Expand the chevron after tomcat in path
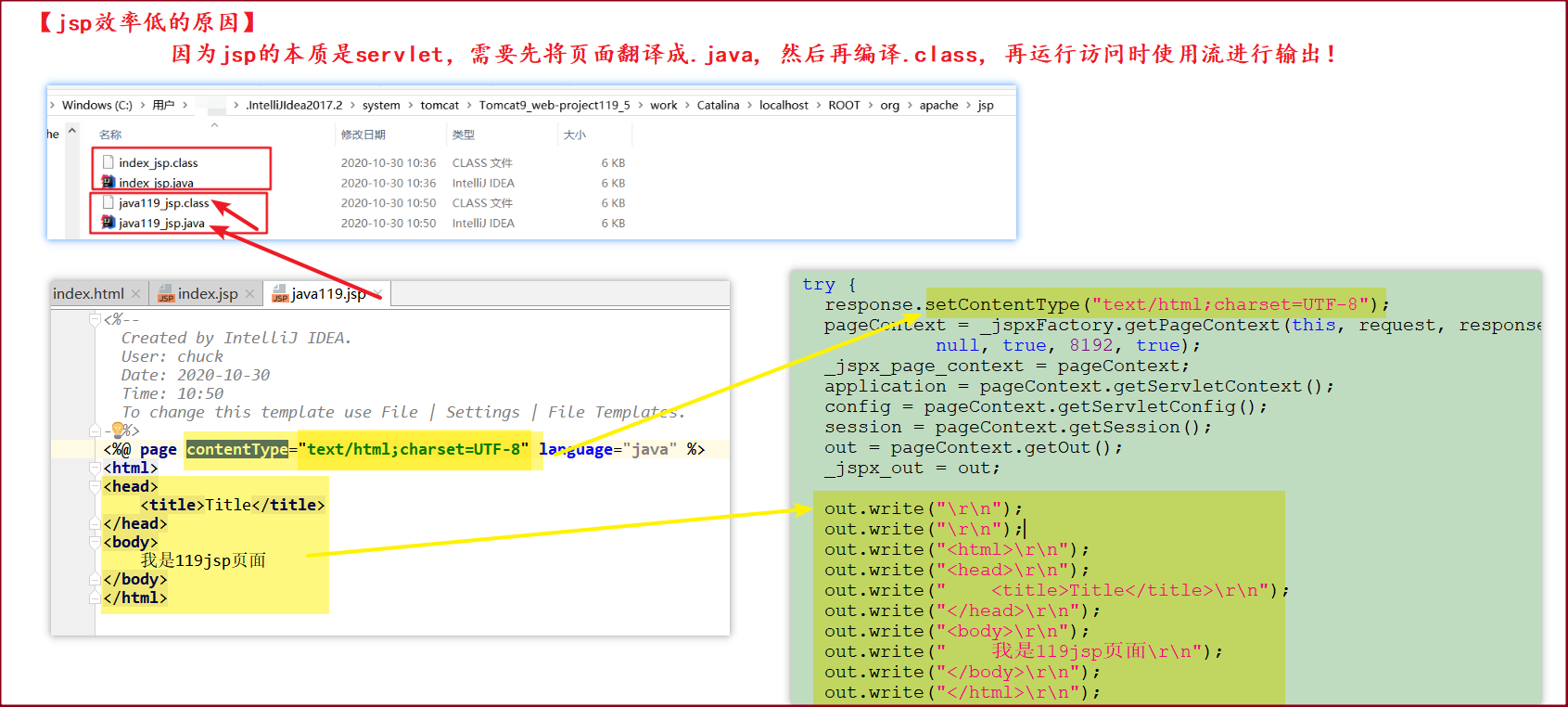This screenshot has height=707, width=1568. click(469, 106)
